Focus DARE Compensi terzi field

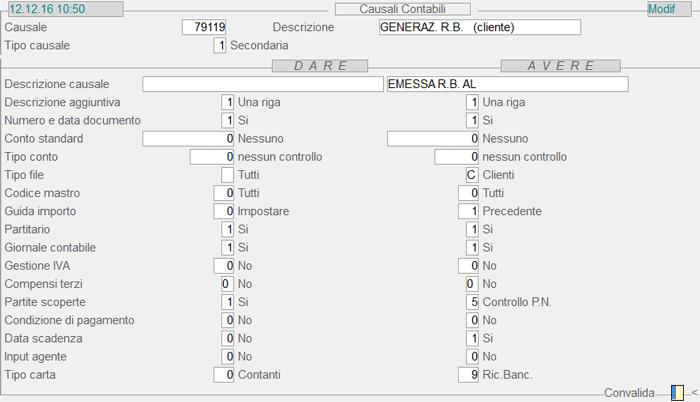click(227, 284)
